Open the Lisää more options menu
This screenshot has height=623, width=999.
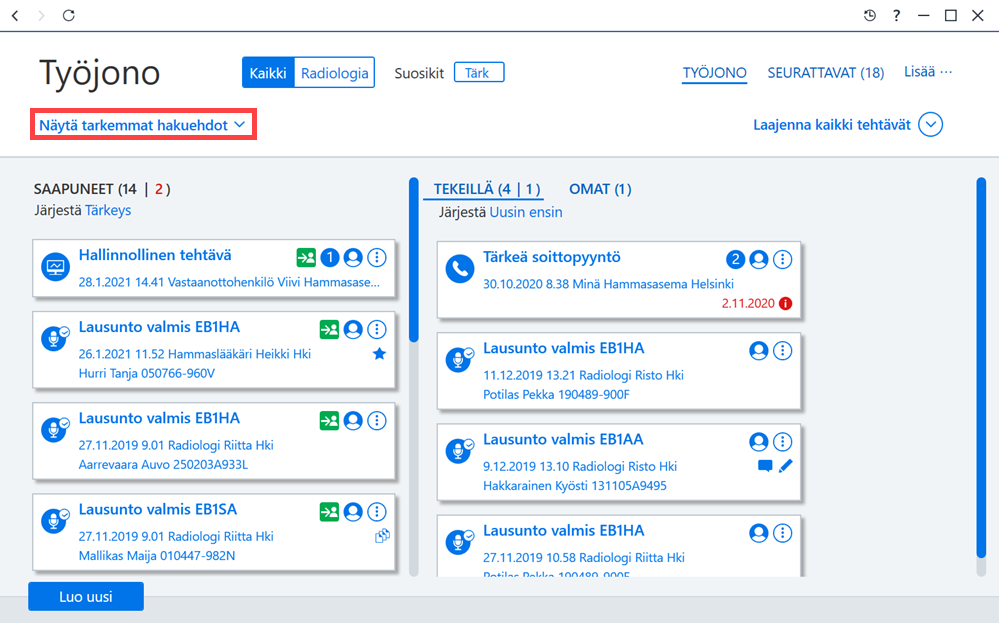(x=928, y=72)
